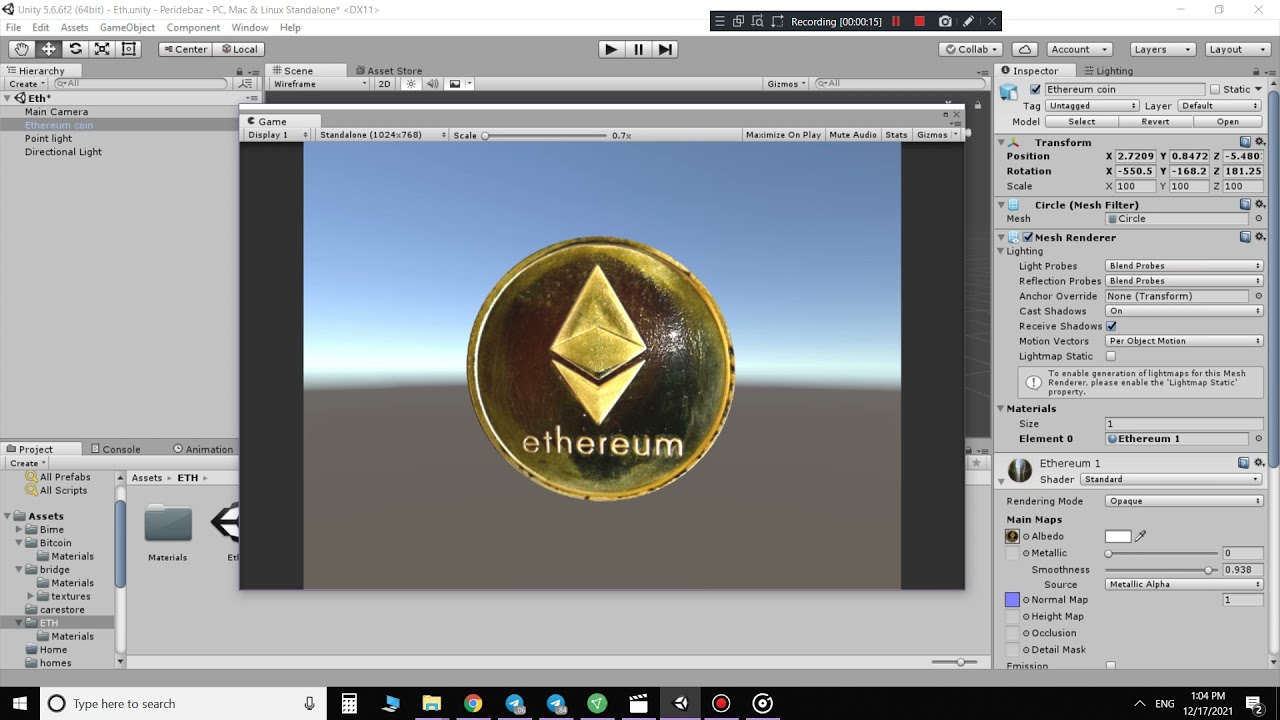Pick albedo color with eyedropper
This screenshot has width=1280, height=720.
coord(1140,536)
